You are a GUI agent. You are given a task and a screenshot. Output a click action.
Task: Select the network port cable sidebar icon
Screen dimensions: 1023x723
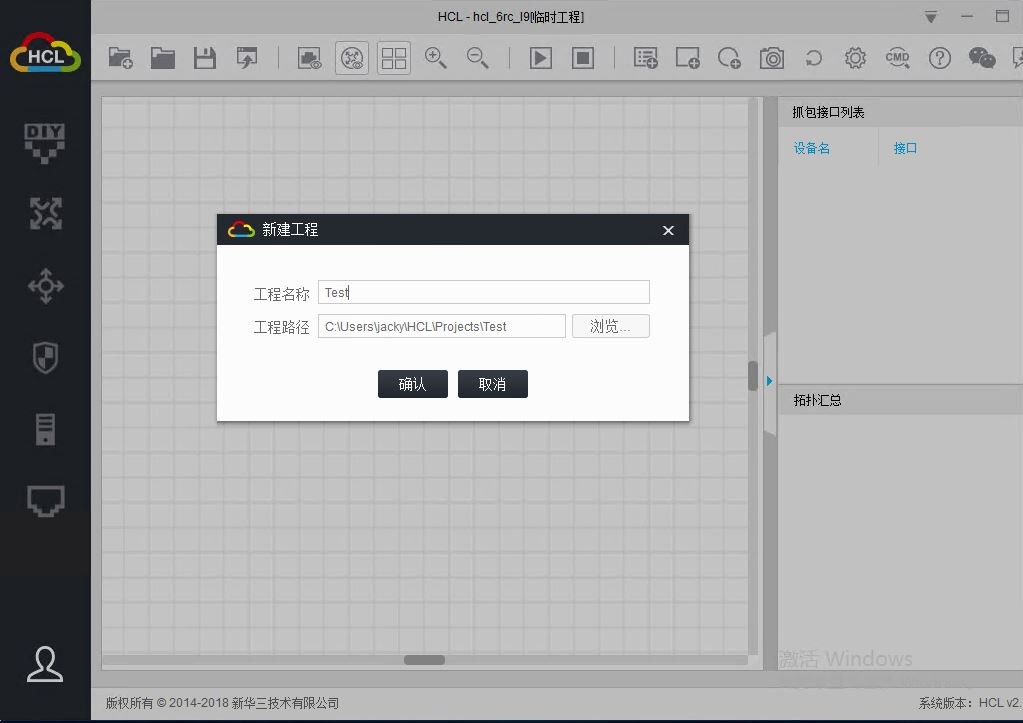pos(46,501)
